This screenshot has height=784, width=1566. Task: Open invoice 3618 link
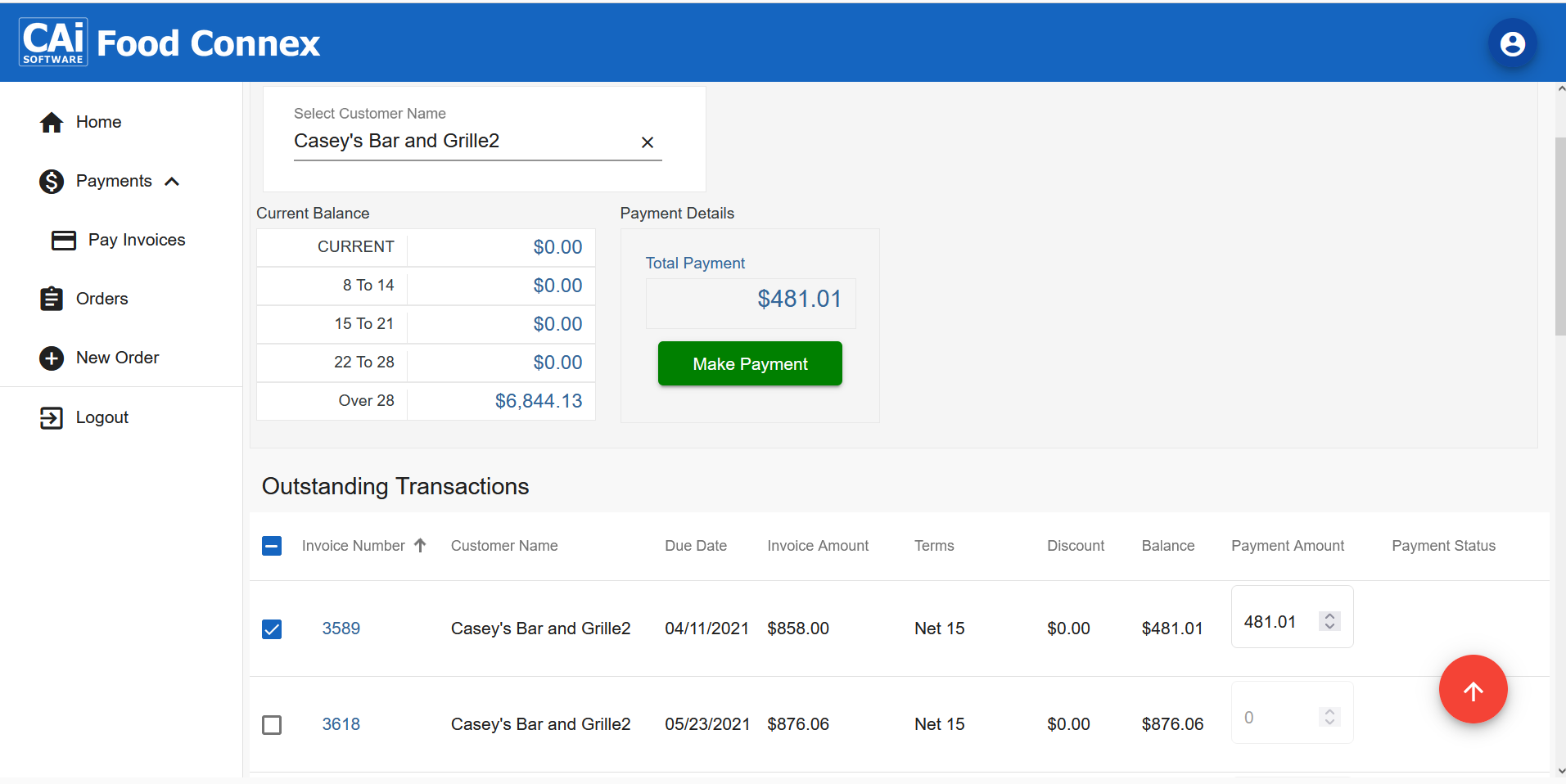[341, 724]
